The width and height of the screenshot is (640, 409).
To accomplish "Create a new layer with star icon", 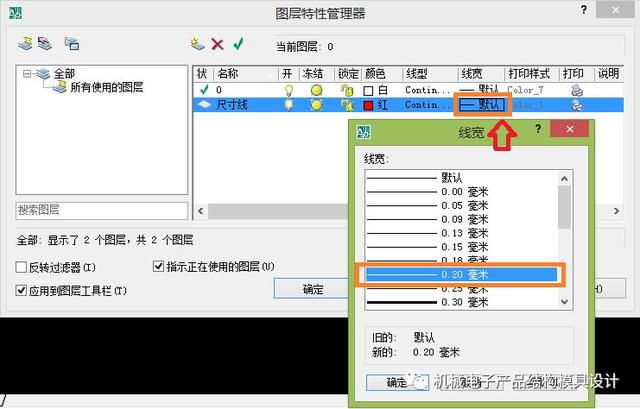I will [x=198, y=43].
